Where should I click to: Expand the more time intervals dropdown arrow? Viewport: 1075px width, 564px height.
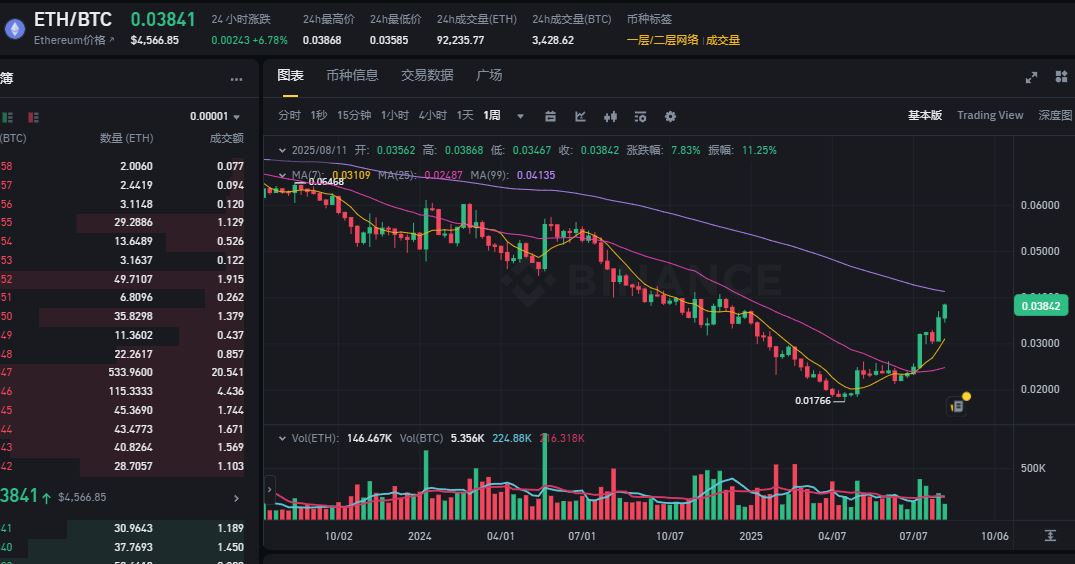pos(520,116)
